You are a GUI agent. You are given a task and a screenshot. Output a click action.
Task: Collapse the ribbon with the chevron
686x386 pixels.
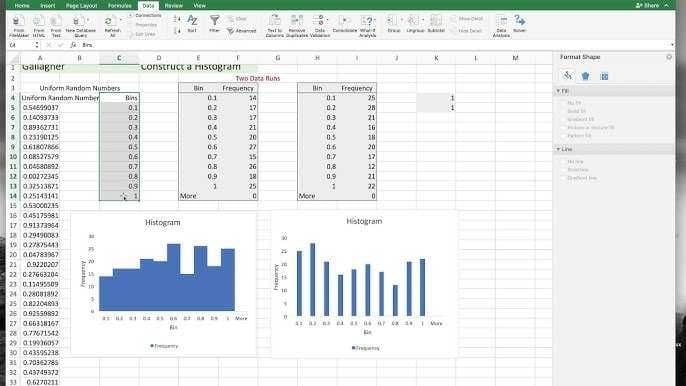(666, 5)
